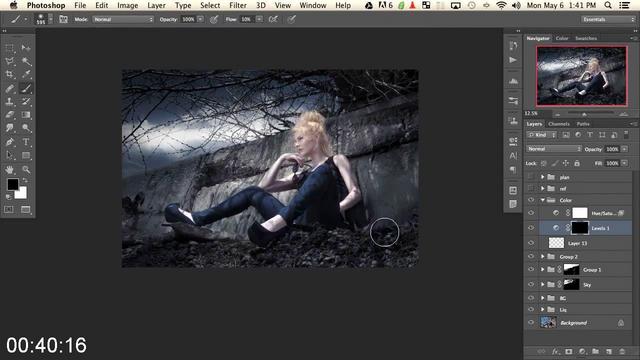The height and width of the screenshot is (360, 640).
Task: Select the Dodge tool
Action: 26,128
